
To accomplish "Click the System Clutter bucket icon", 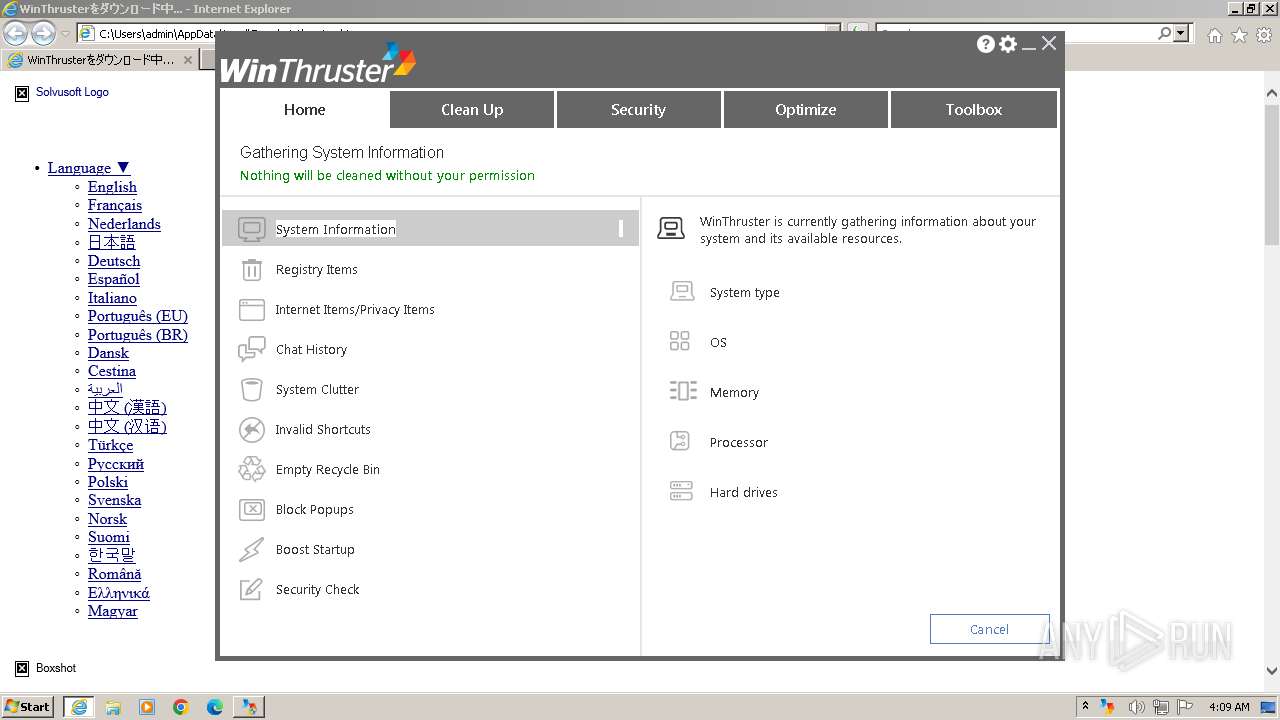I will click(x=252, y=389).
